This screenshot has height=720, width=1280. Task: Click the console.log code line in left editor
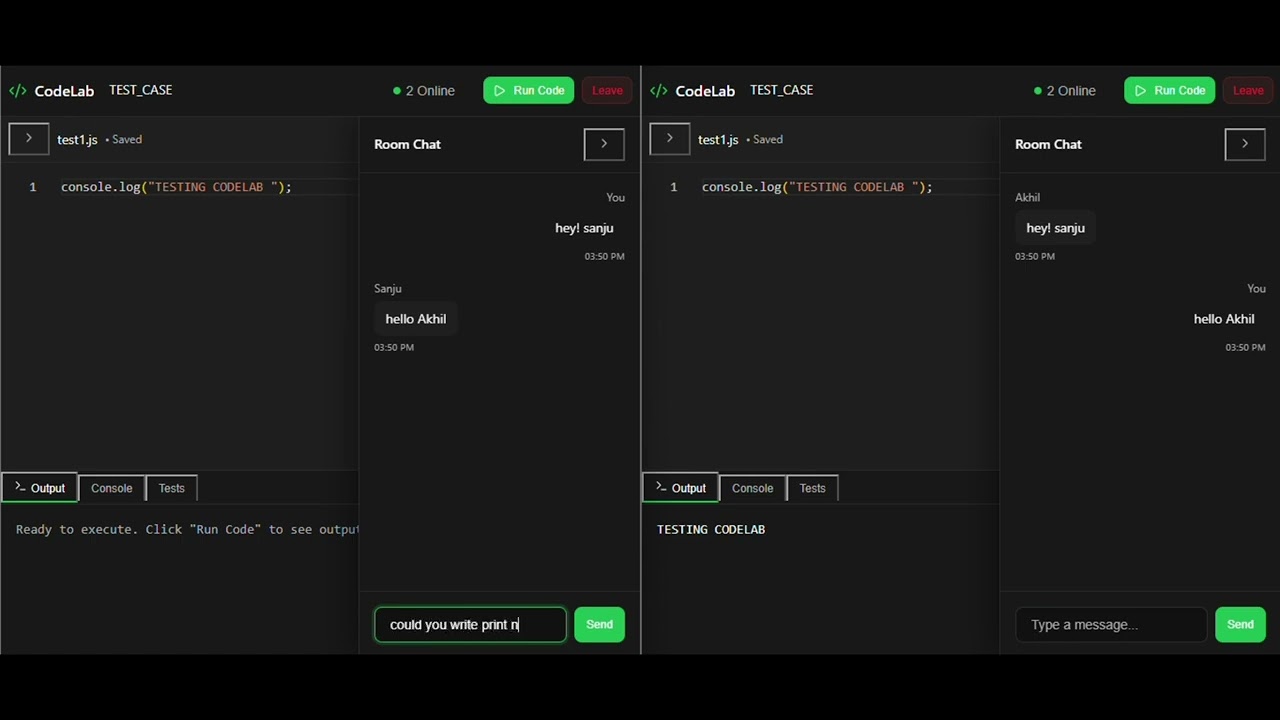[x=176, y=187]
